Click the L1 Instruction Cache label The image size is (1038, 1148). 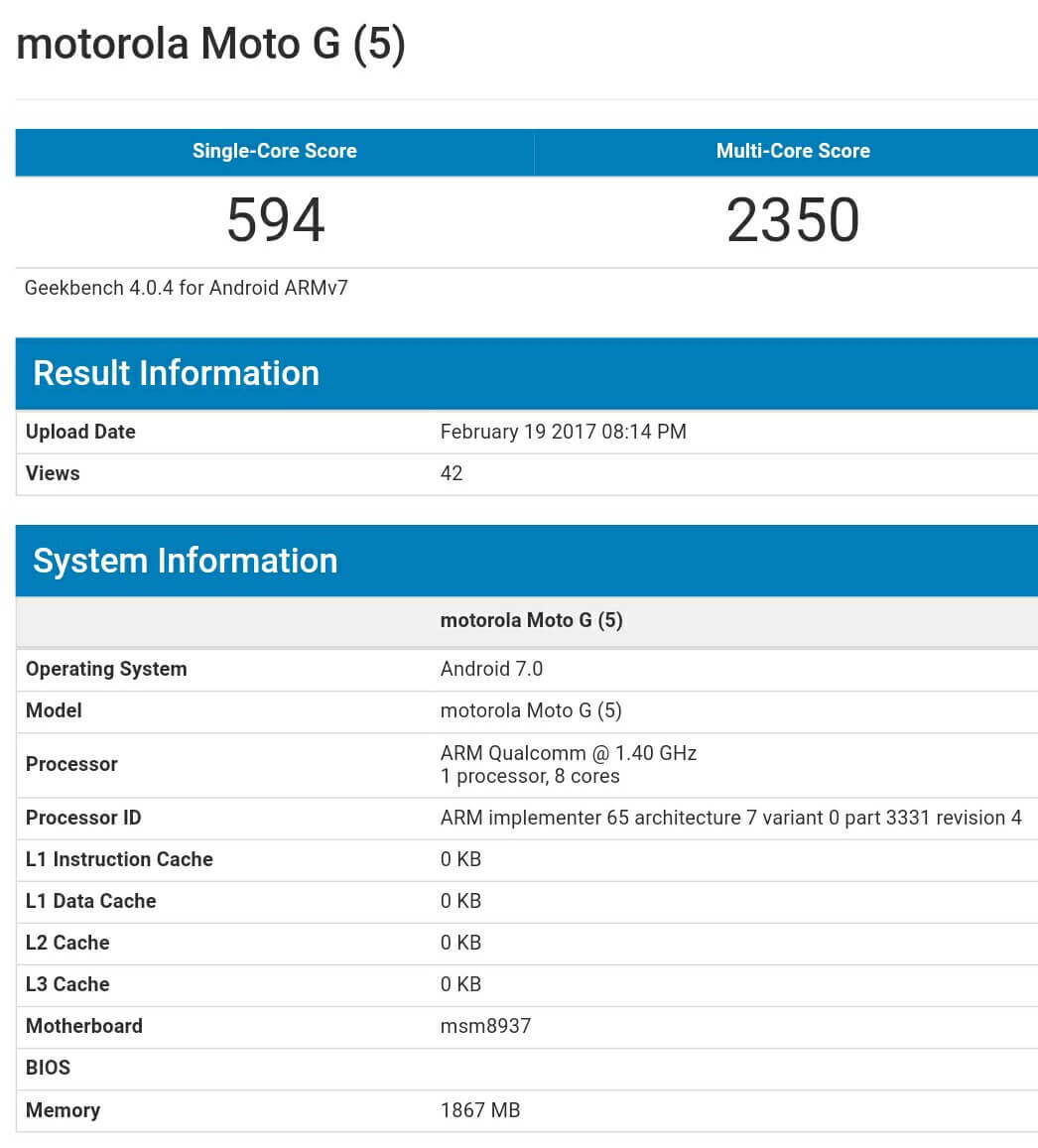[x=119, y=859]
